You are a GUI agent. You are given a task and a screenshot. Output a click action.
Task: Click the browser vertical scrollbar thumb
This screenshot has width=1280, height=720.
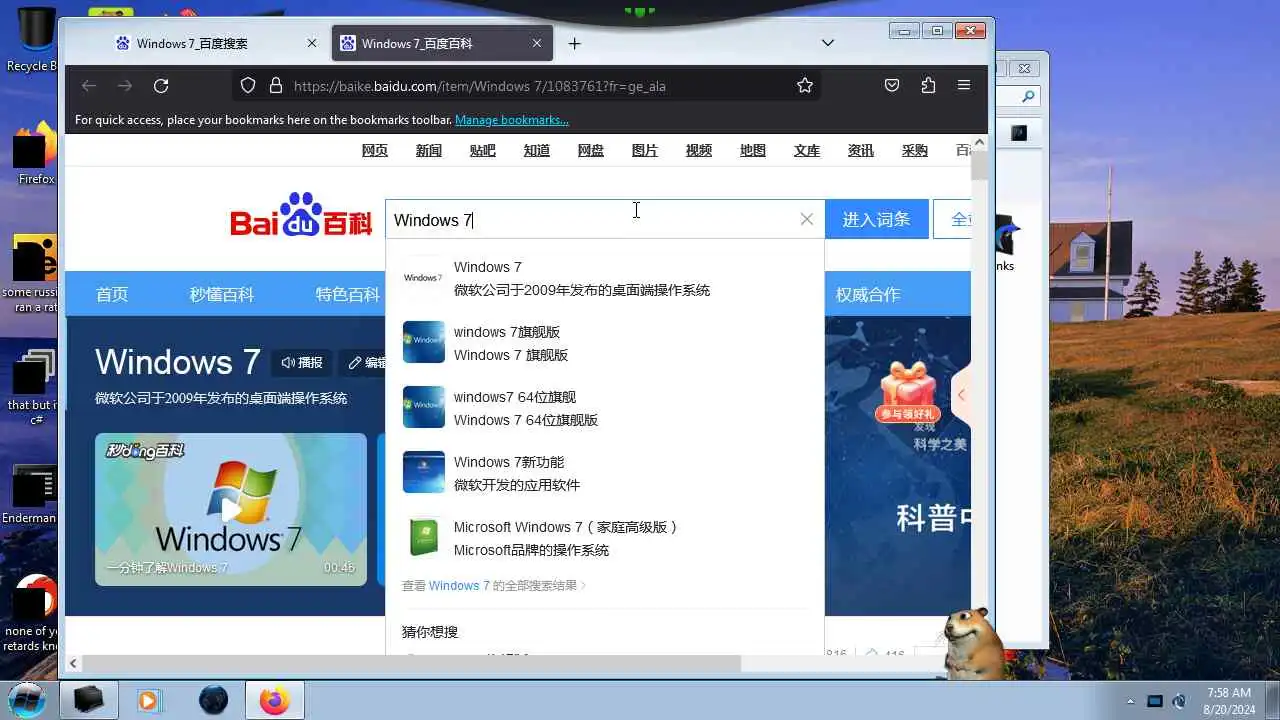point(980,165)
